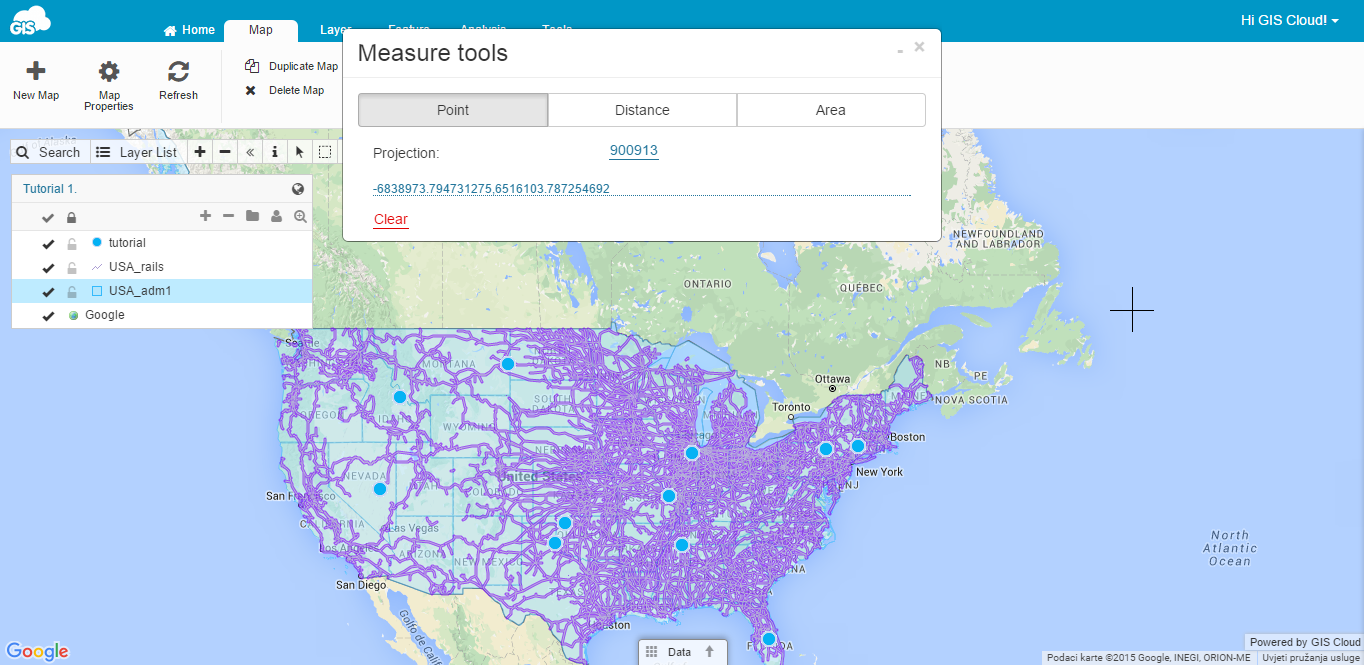Lock all layers via header padlock

click(x=71, y=217)
